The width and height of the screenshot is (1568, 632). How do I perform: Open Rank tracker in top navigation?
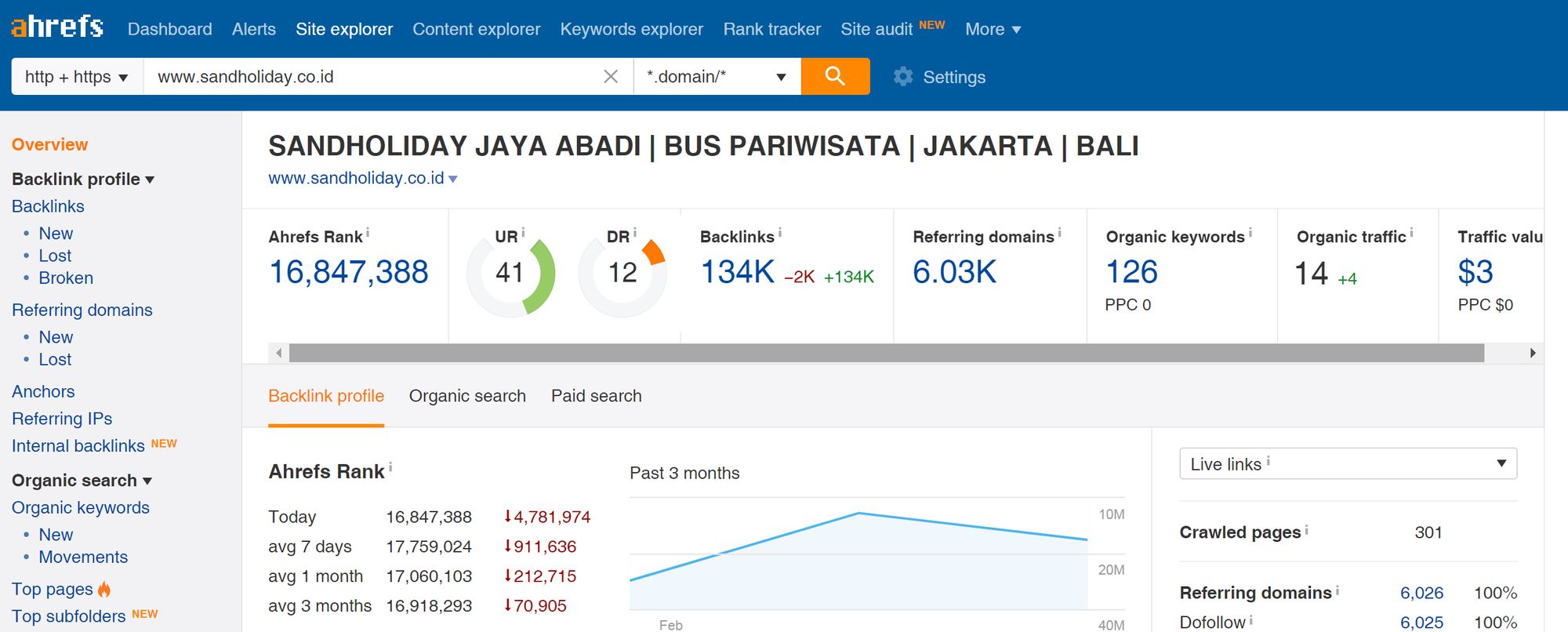point(772,29)
